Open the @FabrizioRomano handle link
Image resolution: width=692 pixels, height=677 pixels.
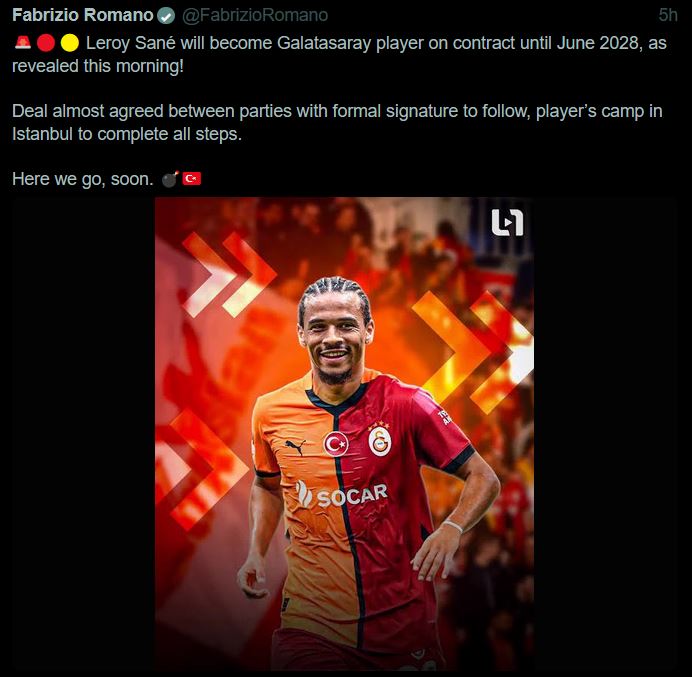click(x=255, y=15)
